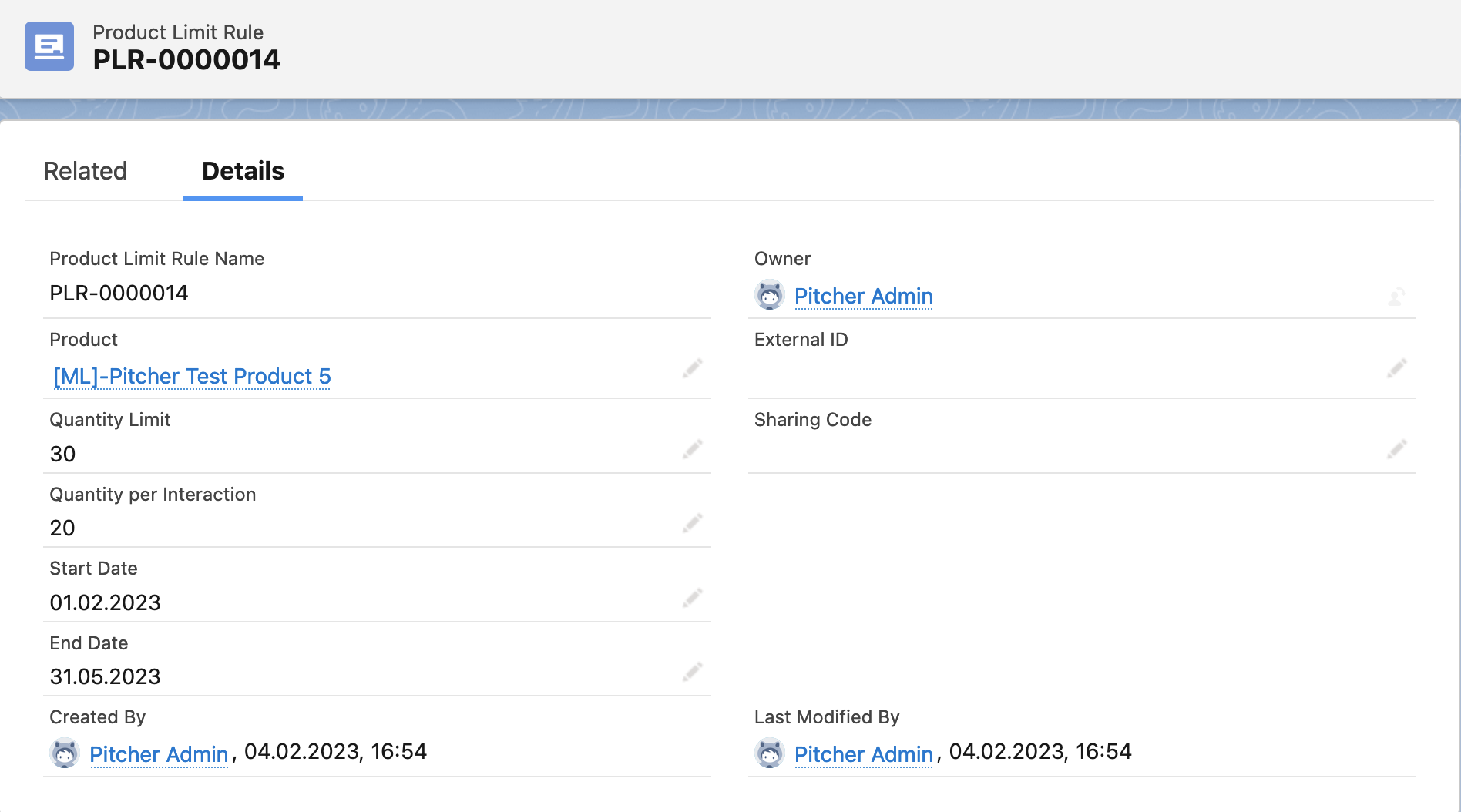Open Pitcher Admin link under Created By
This screenshot has width=1461, height=812.
click(159, 754)
